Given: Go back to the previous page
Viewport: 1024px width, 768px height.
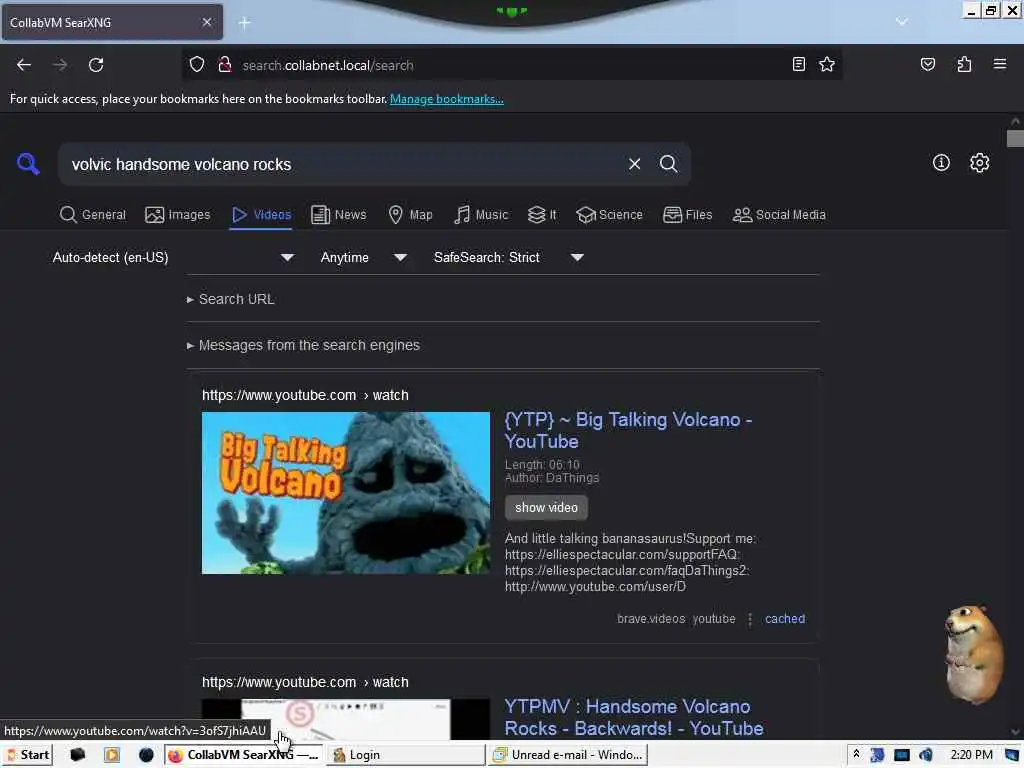Looking at the screenshot, I should click(24, 65).
